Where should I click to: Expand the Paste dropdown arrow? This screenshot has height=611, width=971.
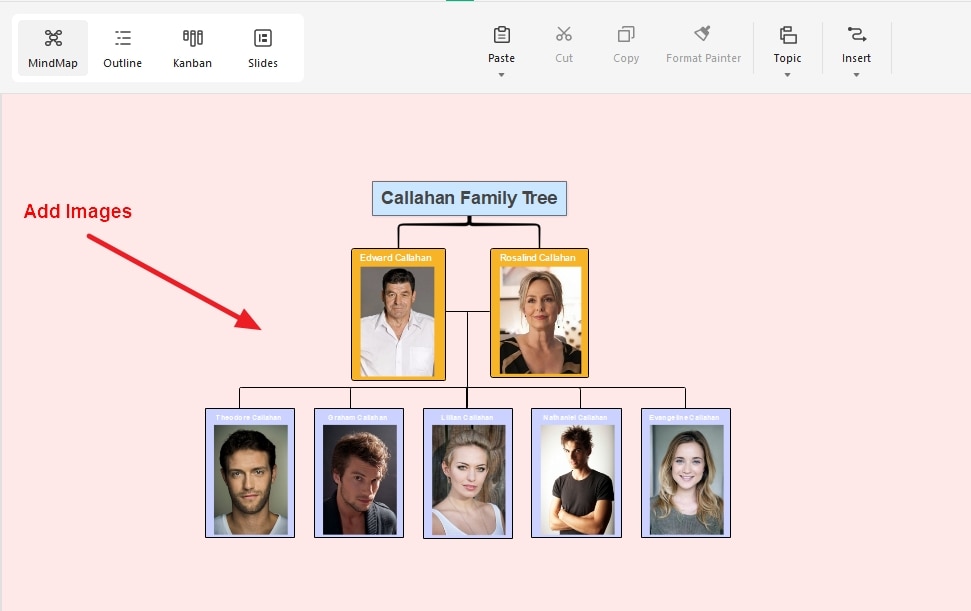(x=502, y=75)
